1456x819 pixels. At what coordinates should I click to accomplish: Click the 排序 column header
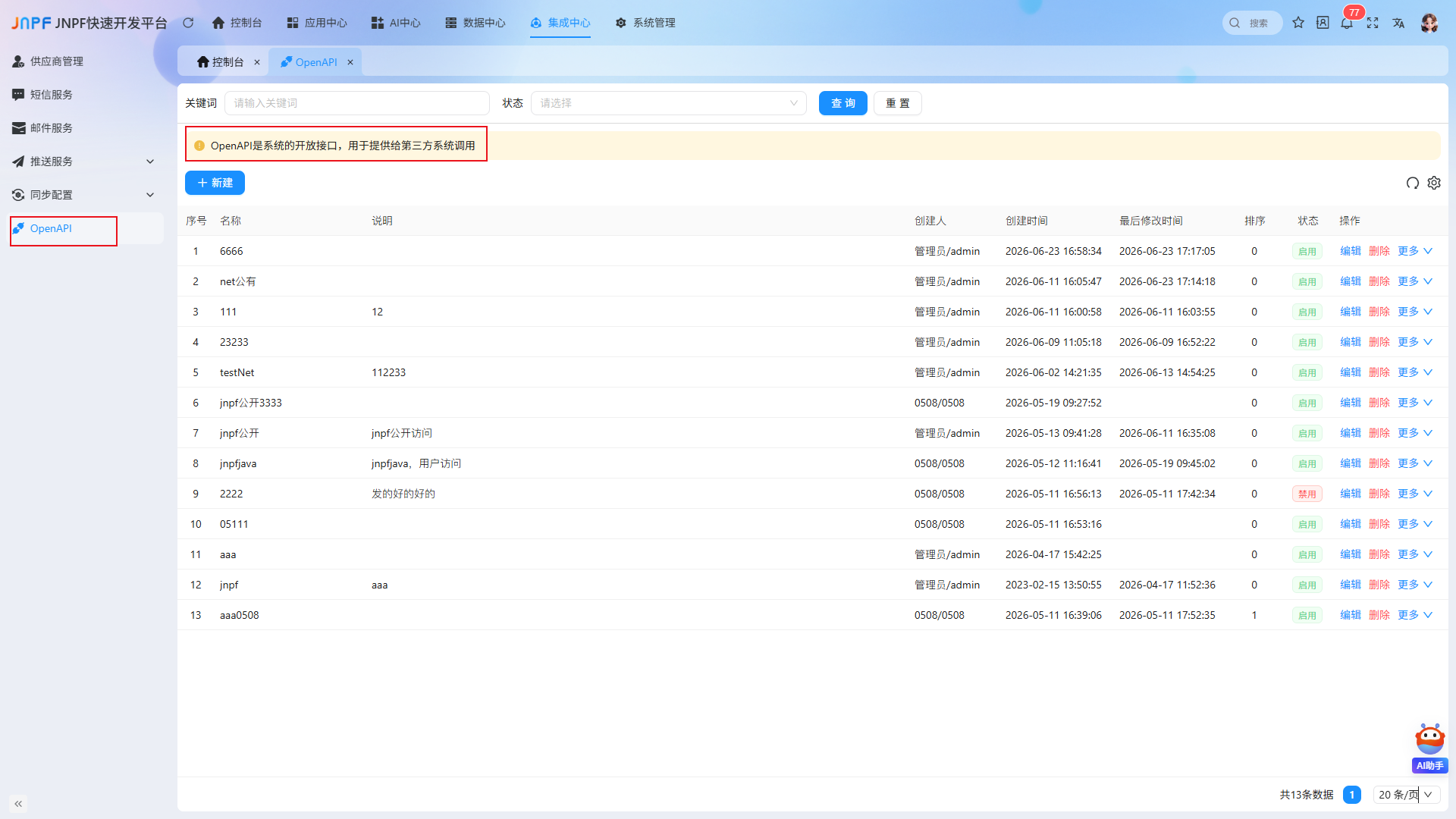(1255, 221)
